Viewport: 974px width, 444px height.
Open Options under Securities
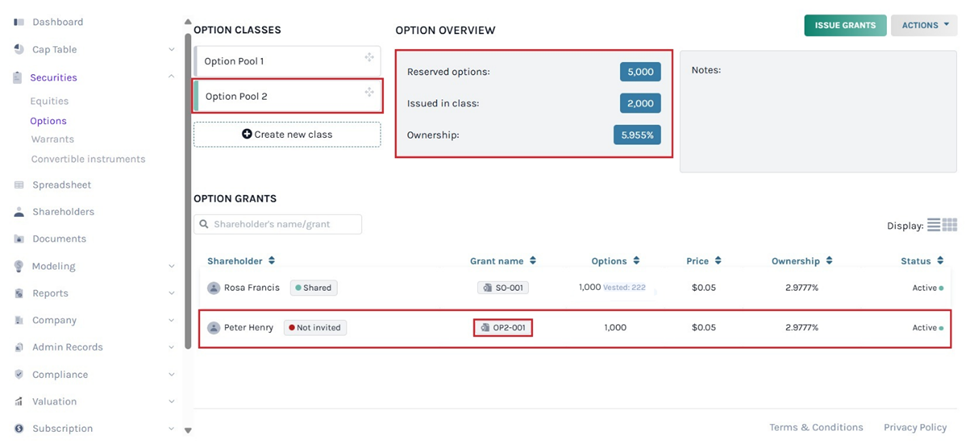[48, 121]
